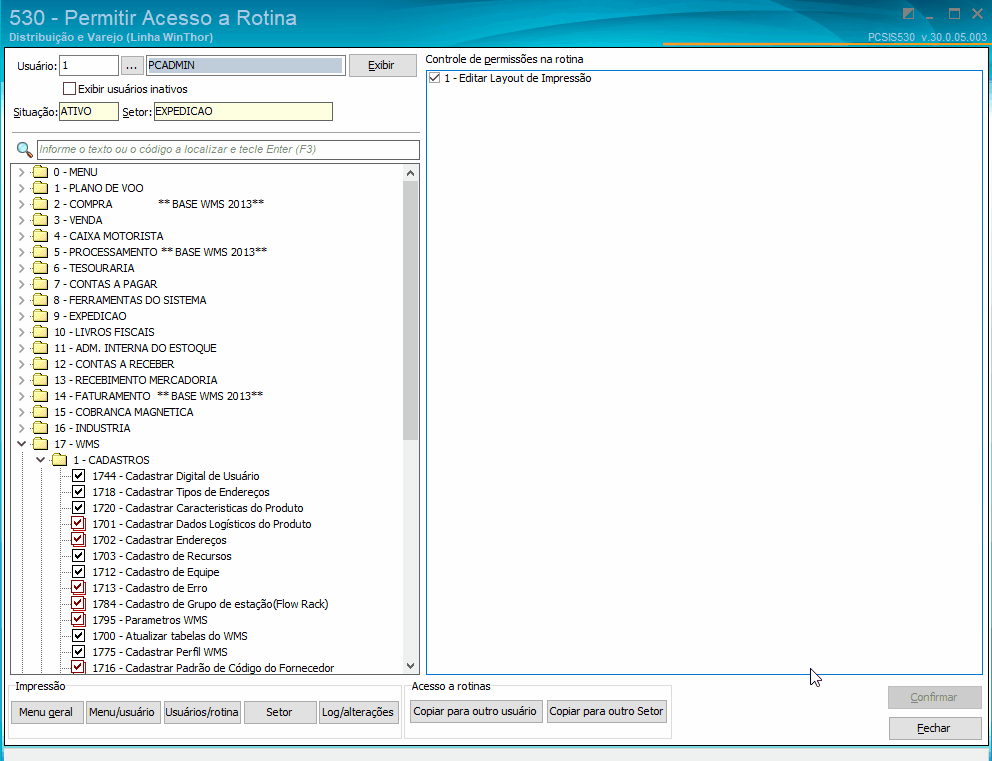Click the Exibir button
The image size is (992, 761).
(x=381, y=65)
